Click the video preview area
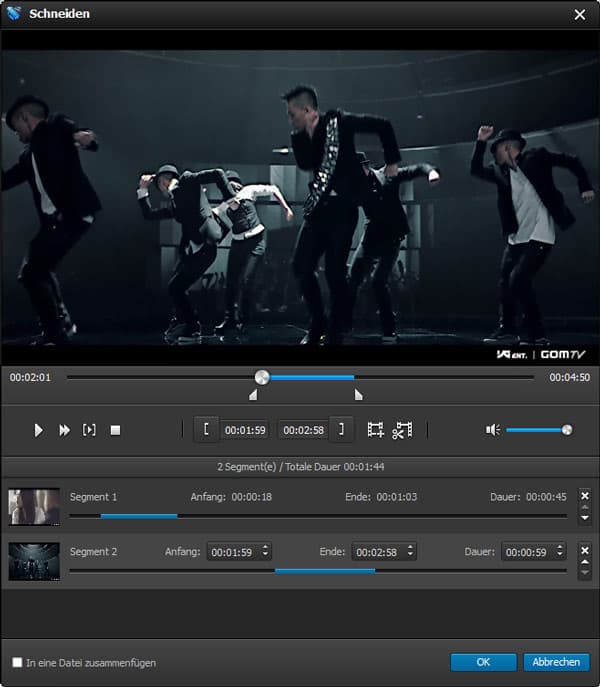This screenshot has width=600, height=687. click(300, 198)
